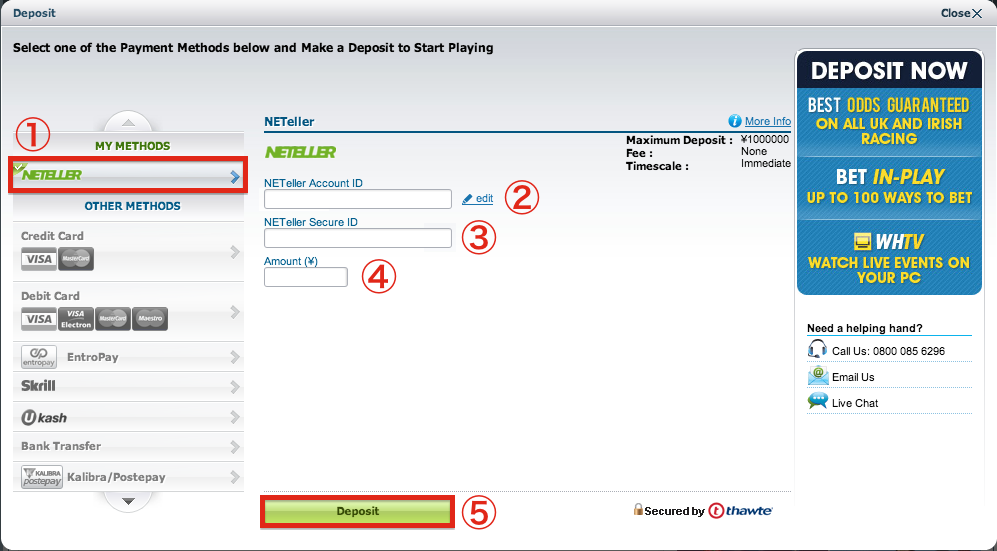Click the blue arrow on NETeller row
Viewport: 997px width, 551px height.
pos(235,177)
